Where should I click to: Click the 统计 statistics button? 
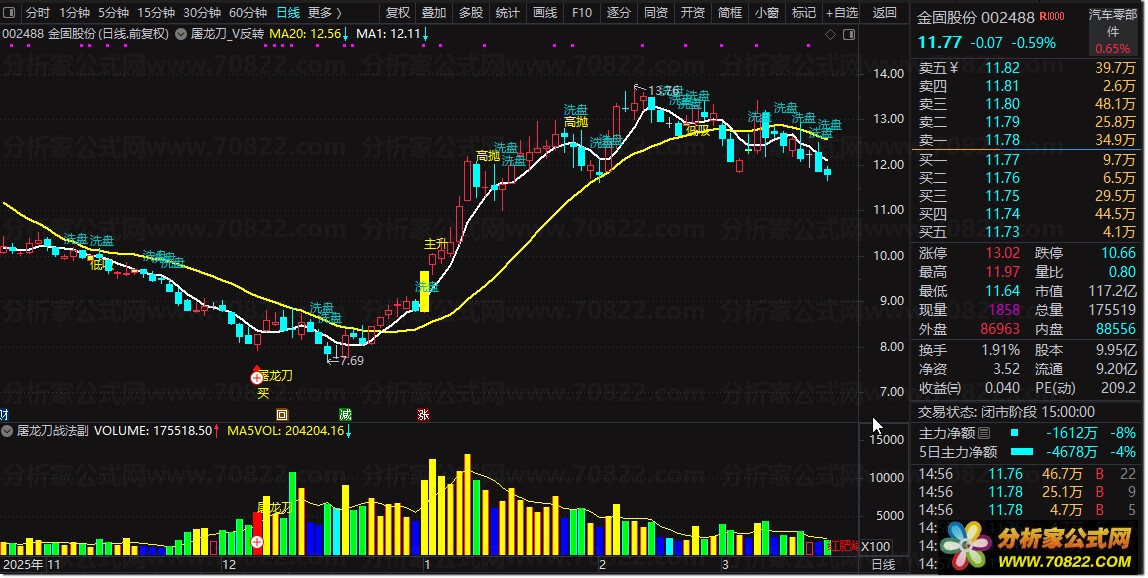(508, 12)
